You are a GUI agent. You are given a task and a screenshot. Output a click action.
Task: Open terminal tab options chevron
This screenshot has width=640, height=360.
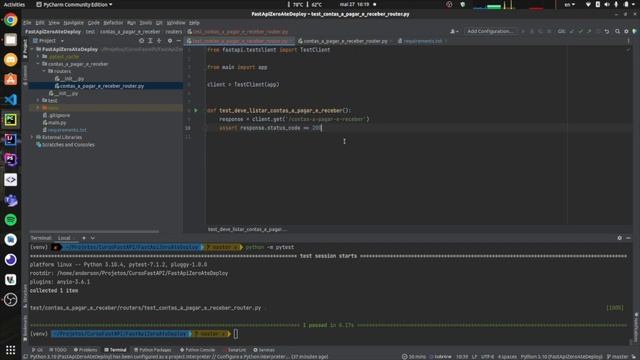pyautogui.click(x=93, y=238)
